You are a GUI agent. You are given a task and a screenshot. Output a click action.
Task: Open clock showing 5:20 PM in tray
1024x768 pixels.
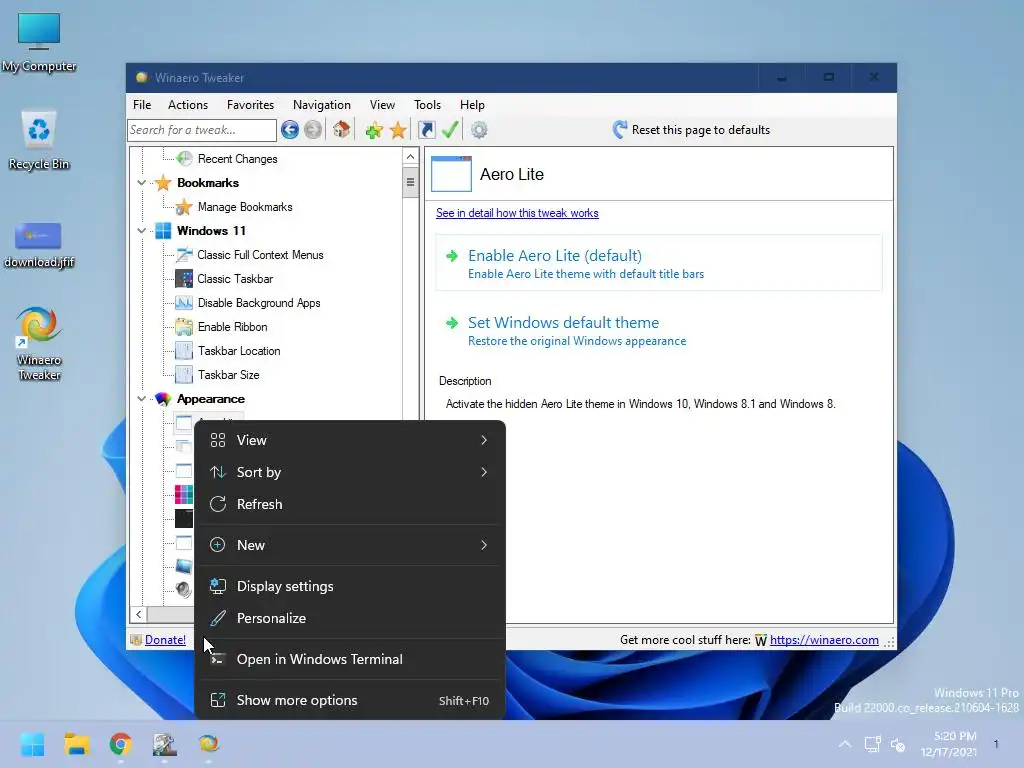(950, 744)
